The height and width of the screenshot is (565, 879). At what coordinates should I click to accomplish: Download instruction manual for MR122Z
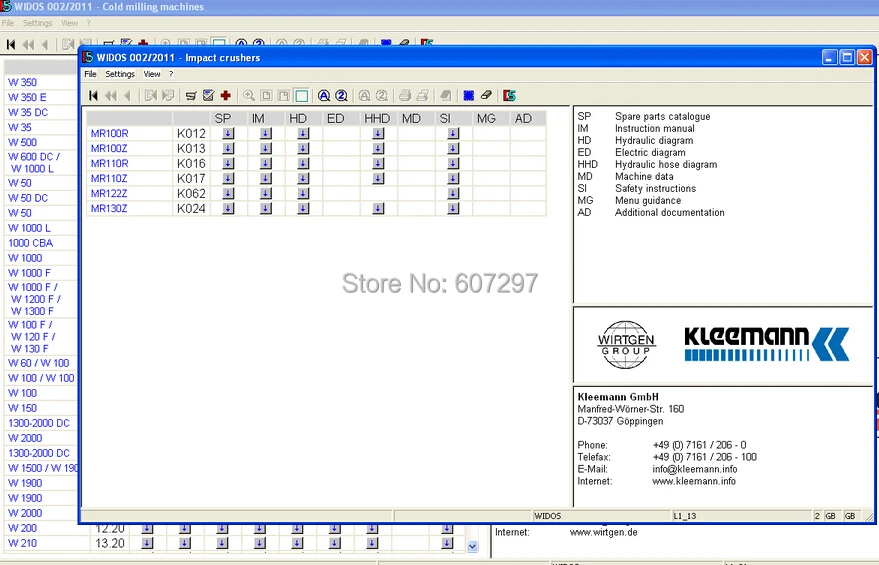pyautogui.click(x=266, y=193)
